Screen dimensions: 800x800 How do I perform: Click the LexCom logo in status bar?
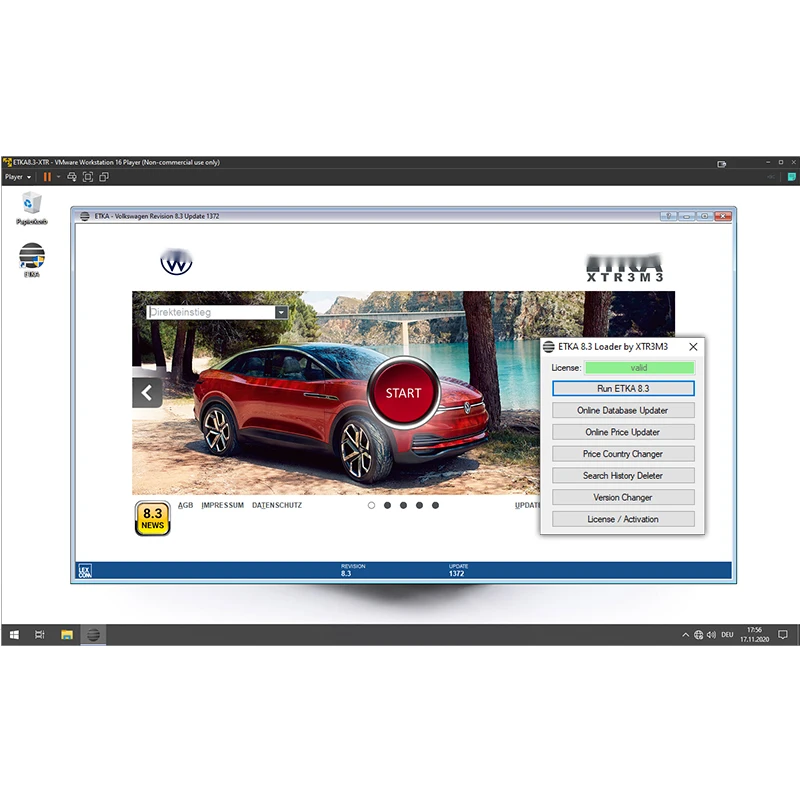[x=85, y=571]
